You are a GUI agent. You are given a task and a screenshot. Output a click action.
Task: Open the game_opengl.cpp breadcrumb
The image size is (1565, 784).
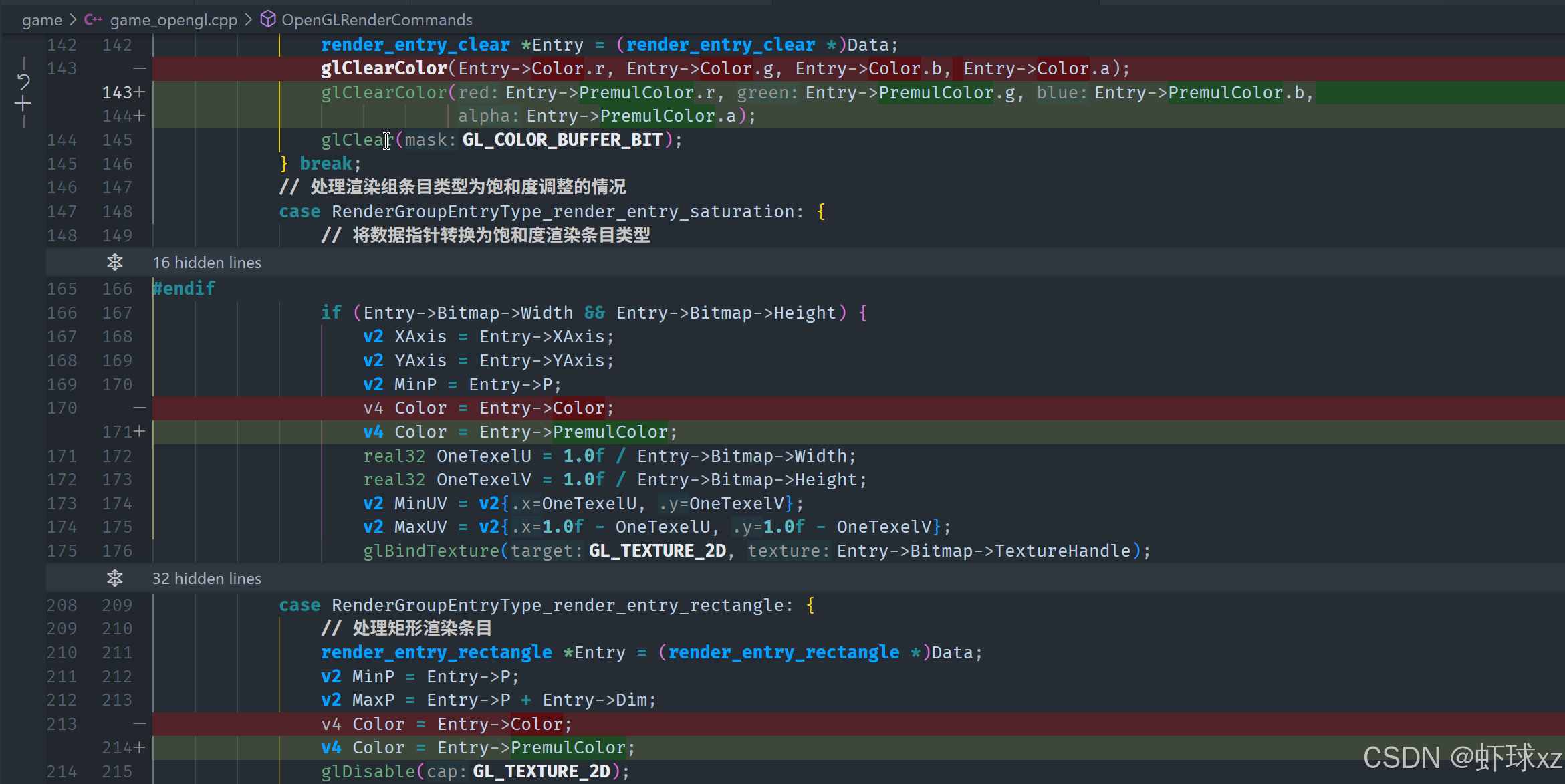coord(173,20)
